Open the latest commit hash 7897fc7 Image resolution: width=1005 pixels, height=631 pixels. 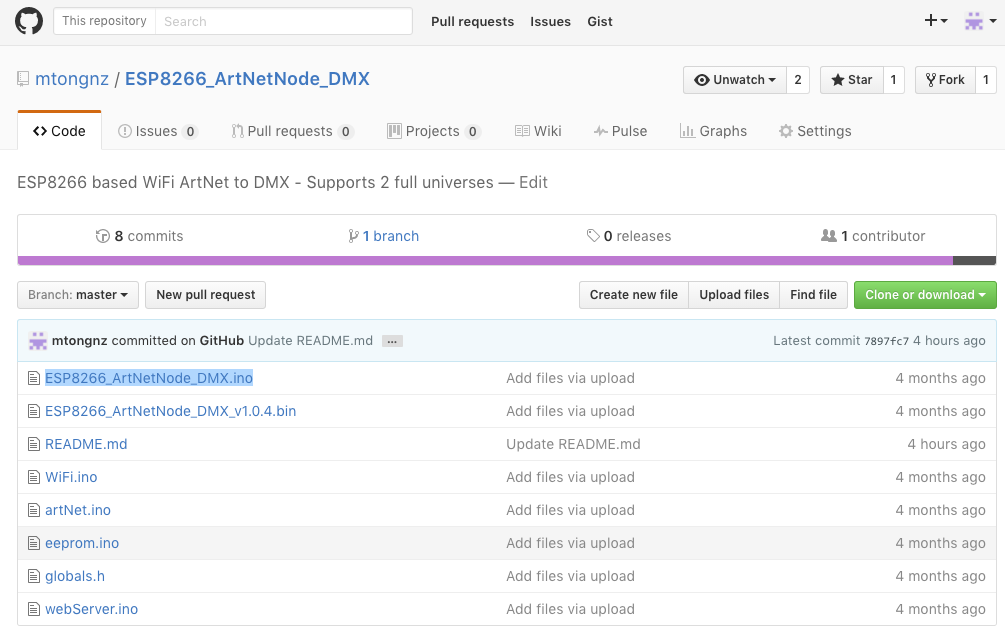pos(886,341)
